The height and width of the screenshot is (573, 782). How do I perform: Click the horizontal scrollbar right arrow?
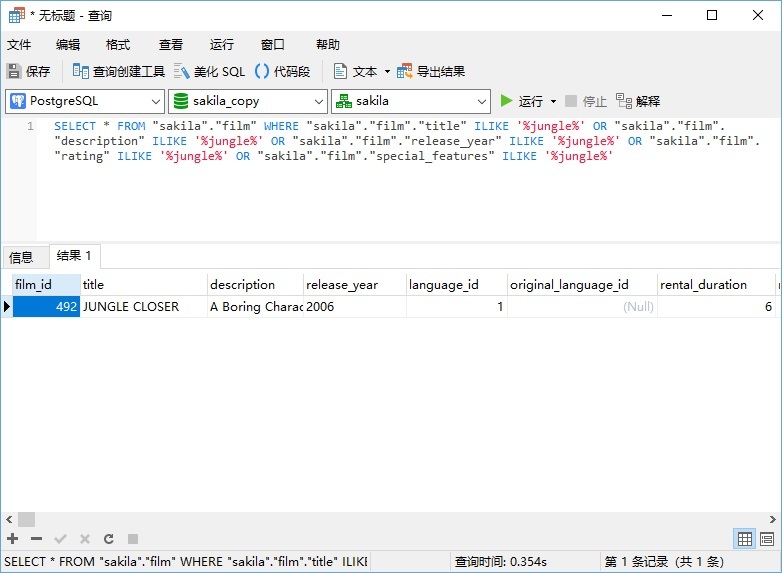[773, 520]
